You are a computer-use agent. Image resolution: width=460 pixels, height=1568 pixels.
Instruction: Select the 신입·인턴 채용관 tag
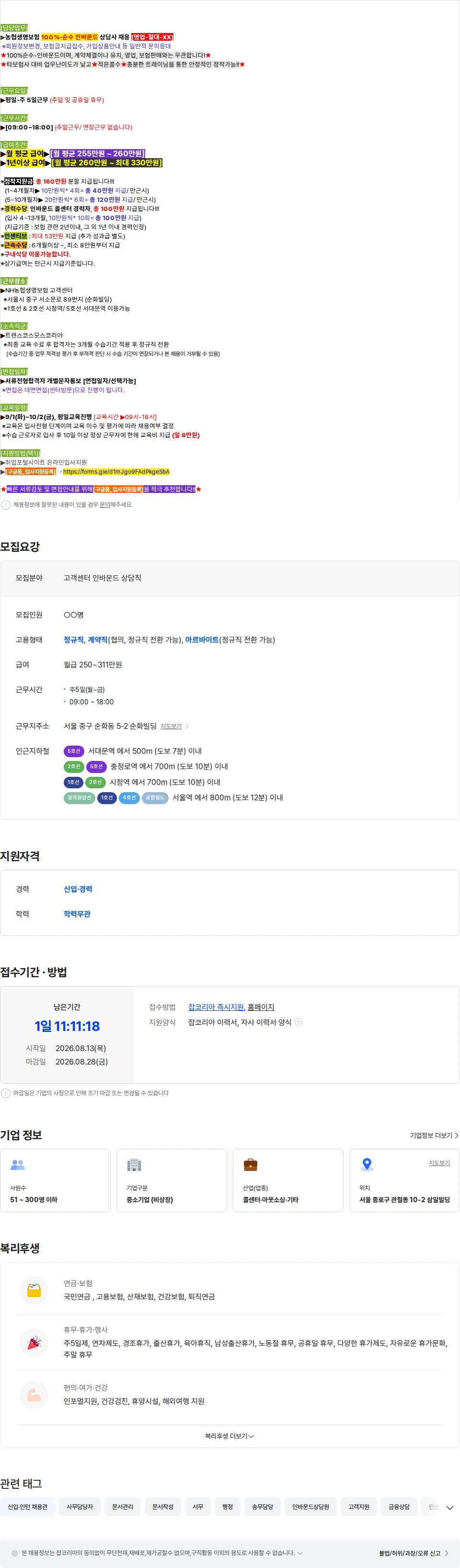[27, 1507]
